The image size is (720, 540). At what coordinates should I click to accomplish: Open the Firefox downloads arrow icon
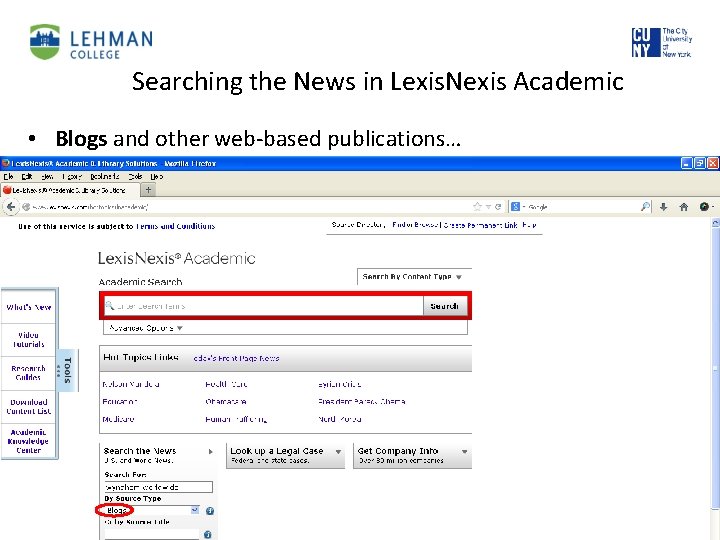pos(663,207)
